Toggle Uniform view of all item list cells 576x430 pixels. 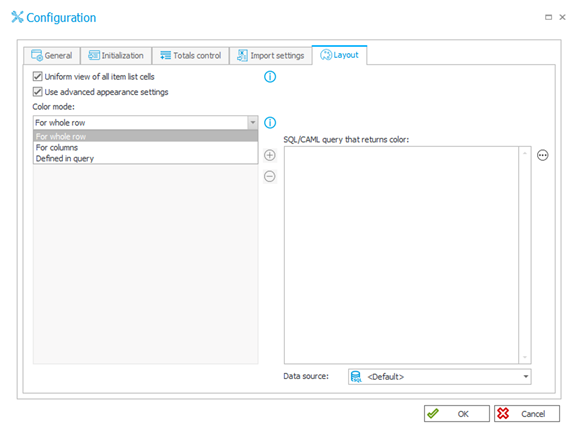37,76
